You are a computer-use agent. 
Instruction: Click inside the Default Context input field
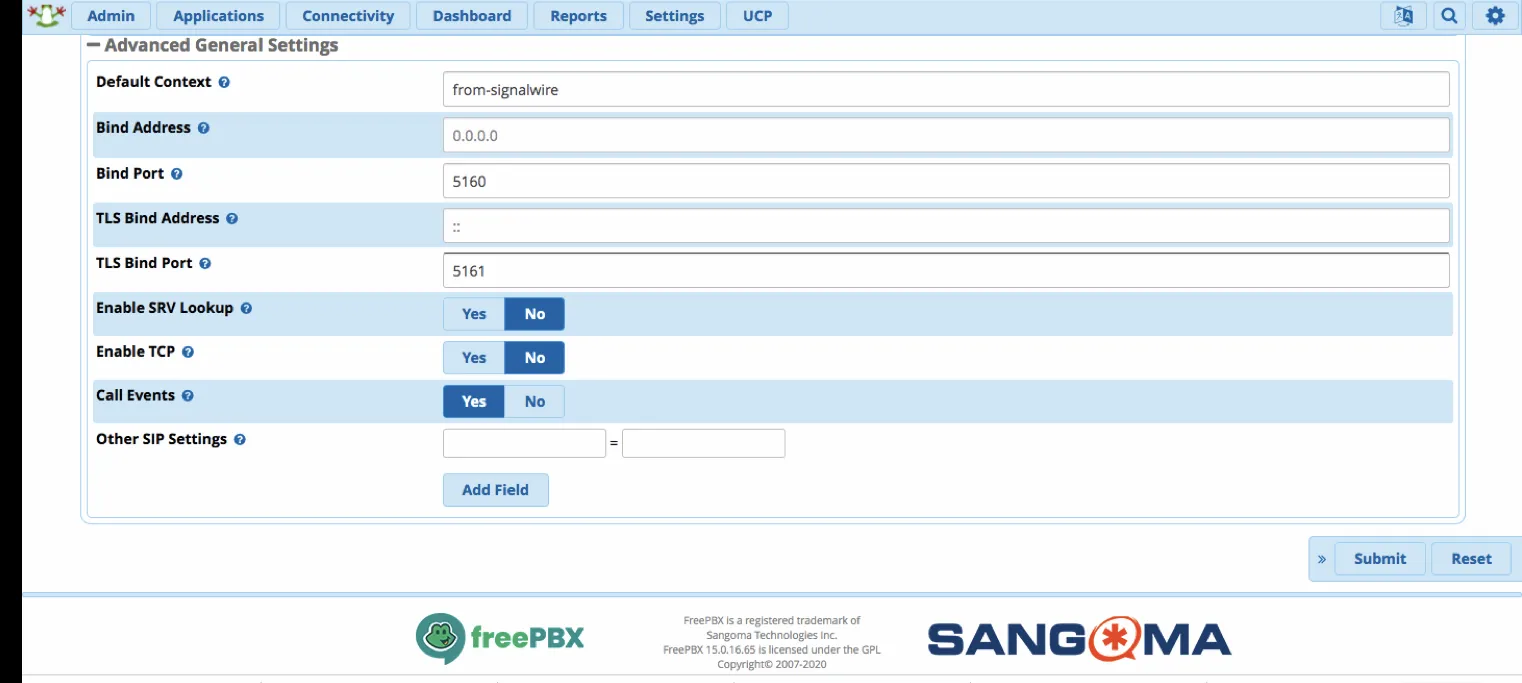coord(946,88)
